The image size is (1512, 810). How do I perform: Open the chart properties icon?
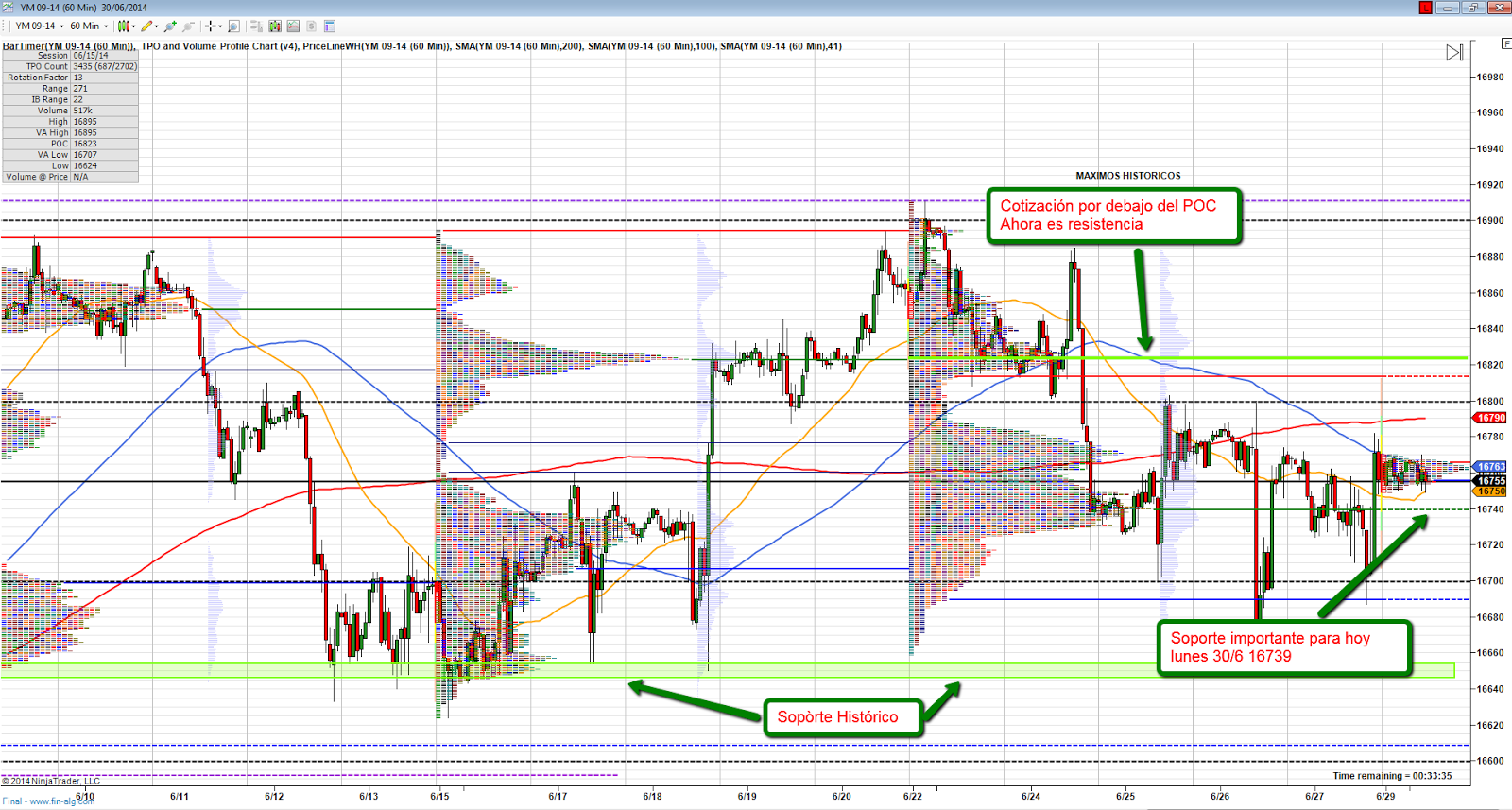(x=330, y=26)
